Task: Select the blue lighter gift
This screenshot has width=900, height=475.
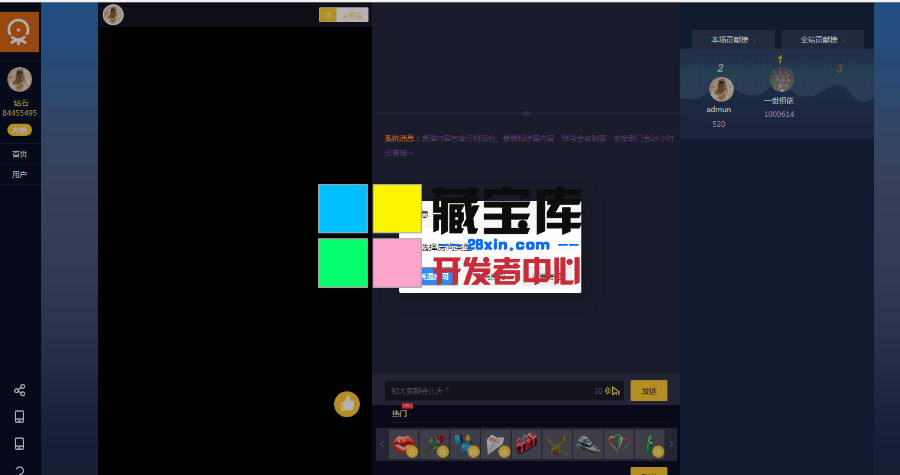Action: 465,444
